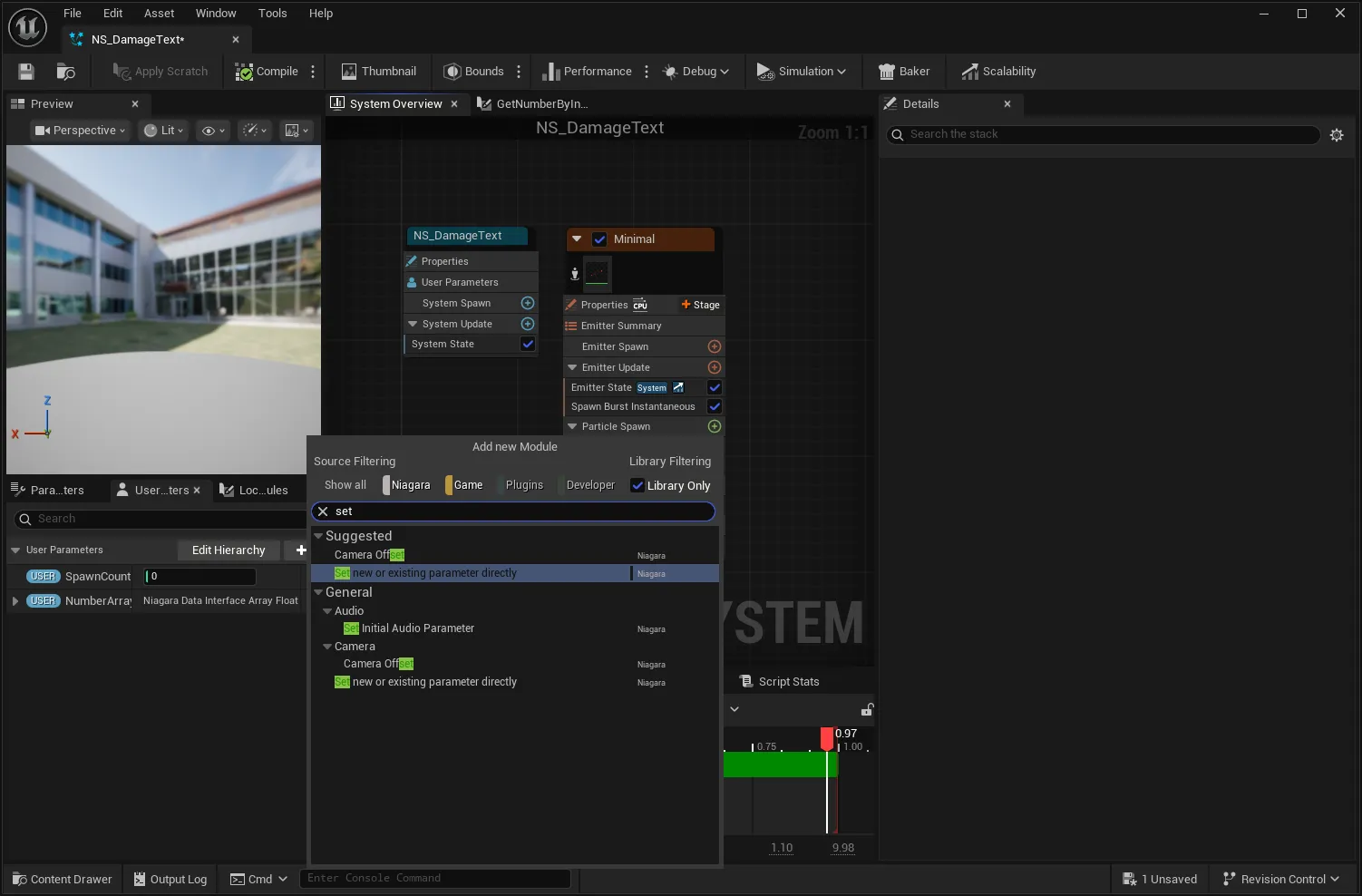This screenshot has width=1362, height=896.
Task: Expand the Simulation toolbar dropdown
Action: point(802,72)
